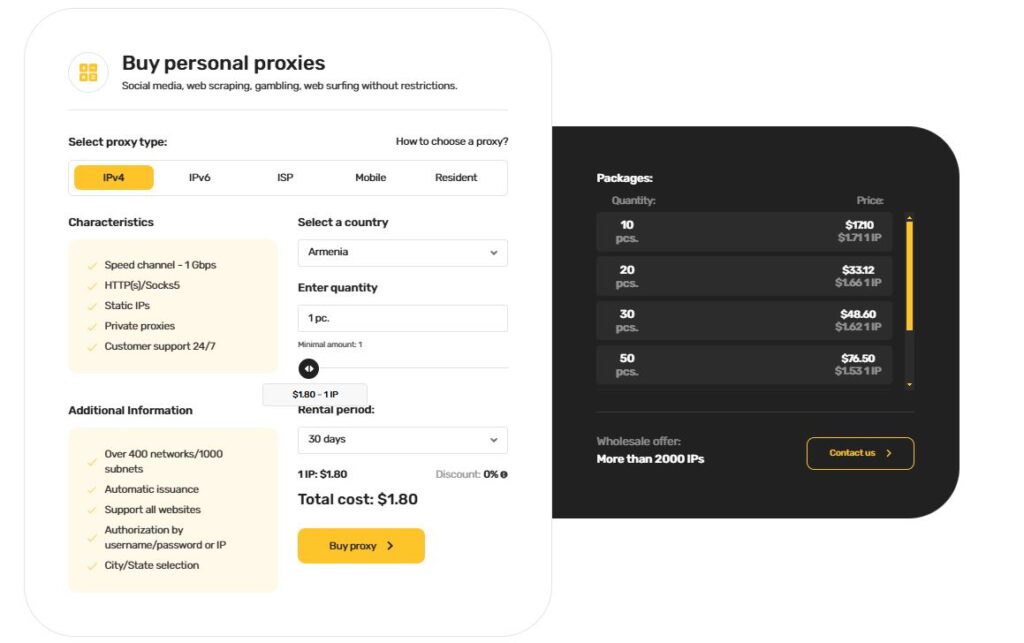Image resolution: width=1024 pixels, height=643 pixels.
Task: Click the packages list scroll-up arrow
Action: [x=909, y=217]
